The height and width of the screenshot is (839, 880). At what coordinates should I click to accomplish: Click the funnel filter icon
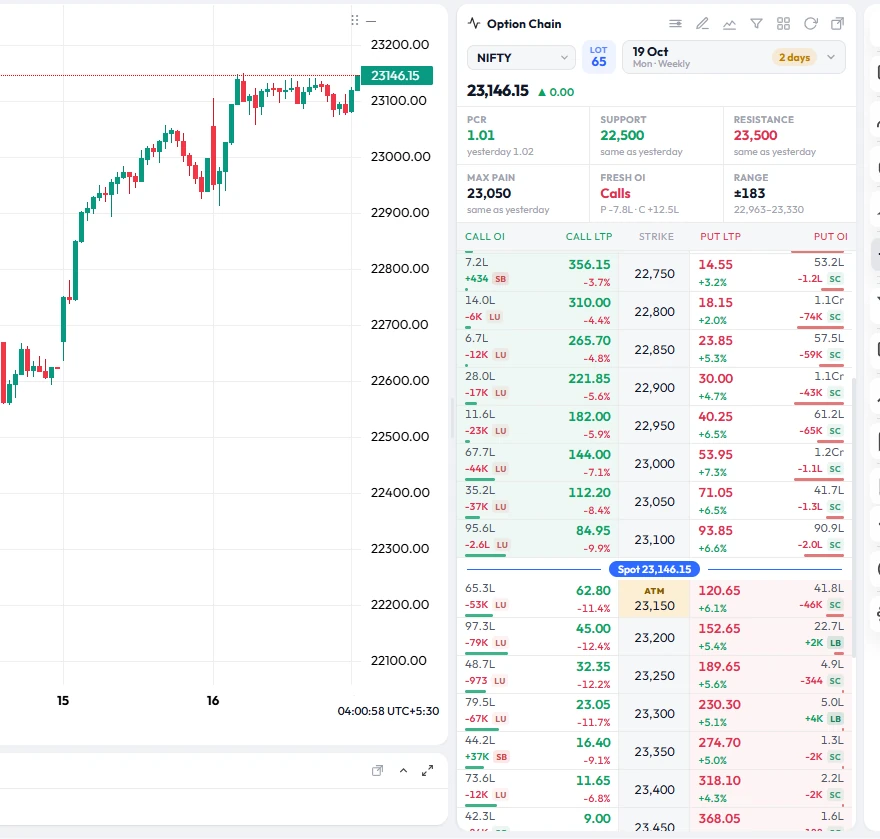pos(756,24)
